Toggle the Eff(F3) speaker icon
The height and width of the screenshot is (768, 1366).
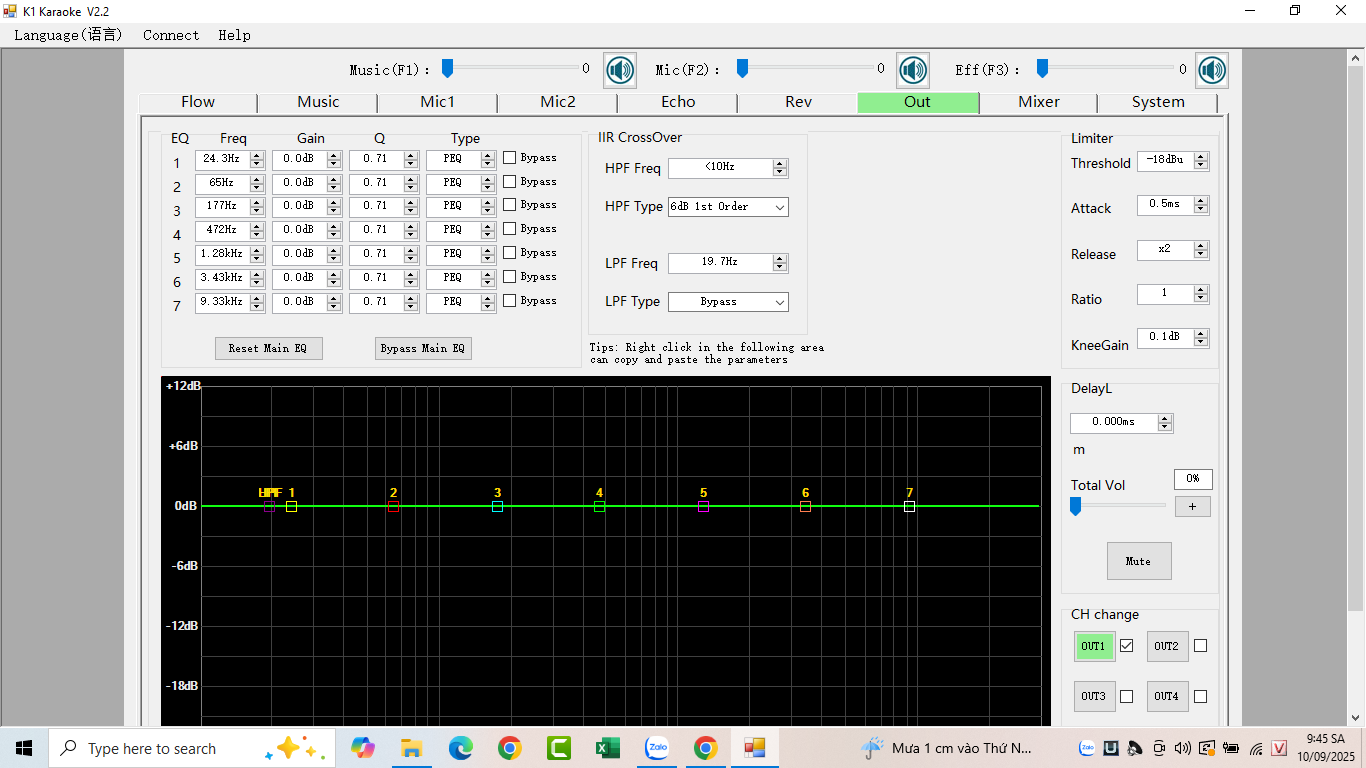point(1212,70)
